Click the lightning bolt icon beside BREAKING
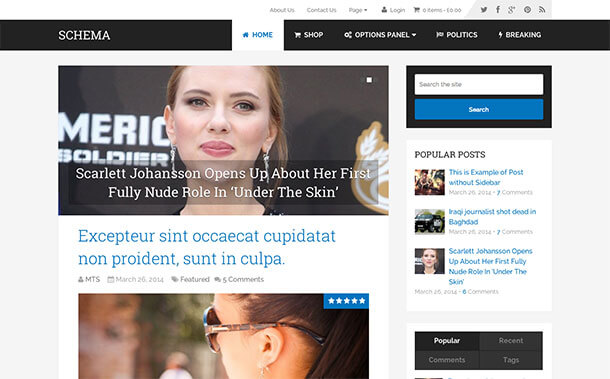Screen dimensions: 610x379 [x=500, y=35]
